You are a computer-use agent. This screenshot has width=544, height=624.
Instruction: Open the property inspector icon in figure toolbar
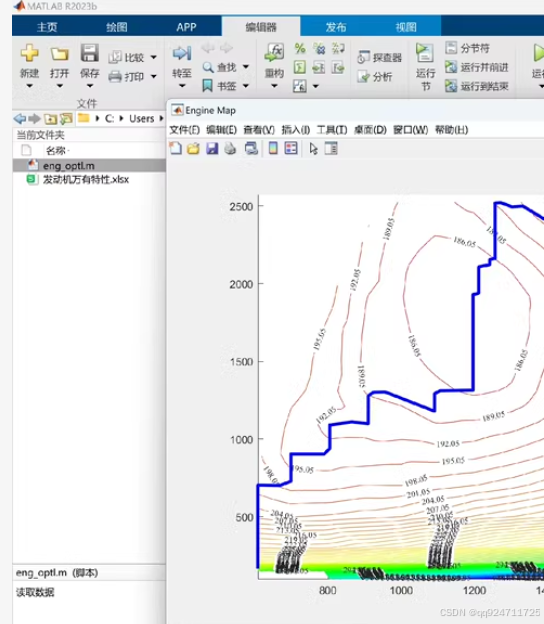pyautogui.click(x=331, y=148)
